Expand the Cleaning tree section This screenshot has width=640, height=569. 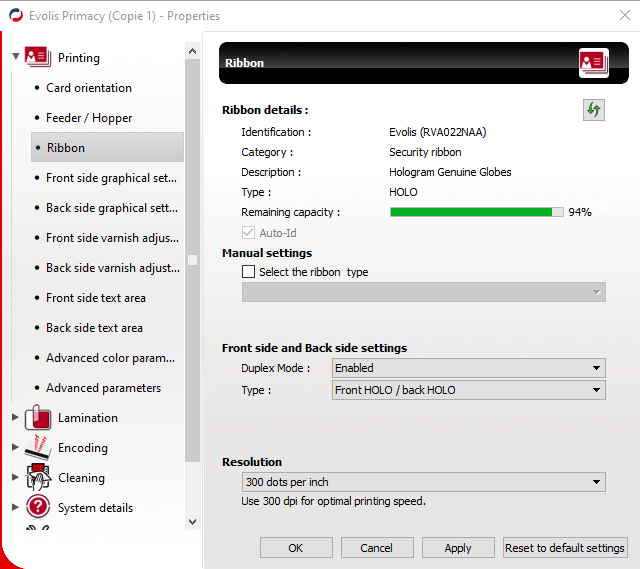click(x=16, y=477)
